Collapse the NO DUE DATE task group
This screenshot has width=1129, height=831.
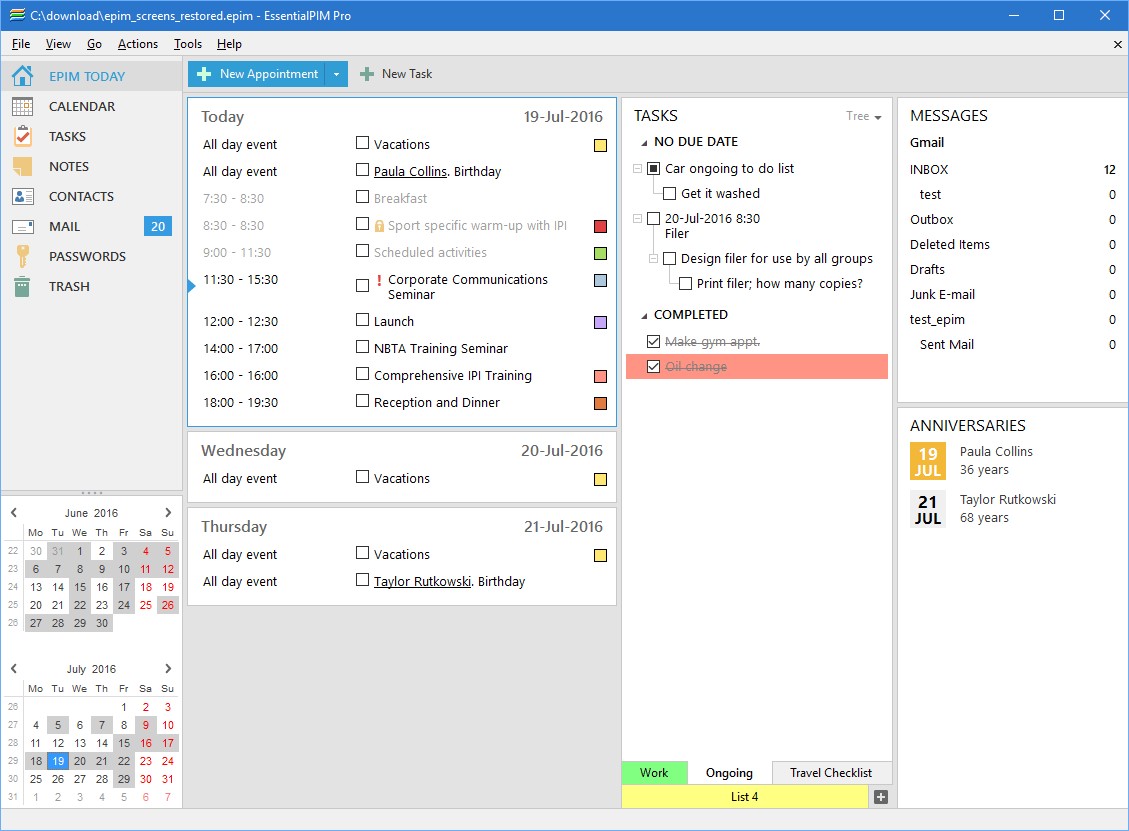pos(644,143)
